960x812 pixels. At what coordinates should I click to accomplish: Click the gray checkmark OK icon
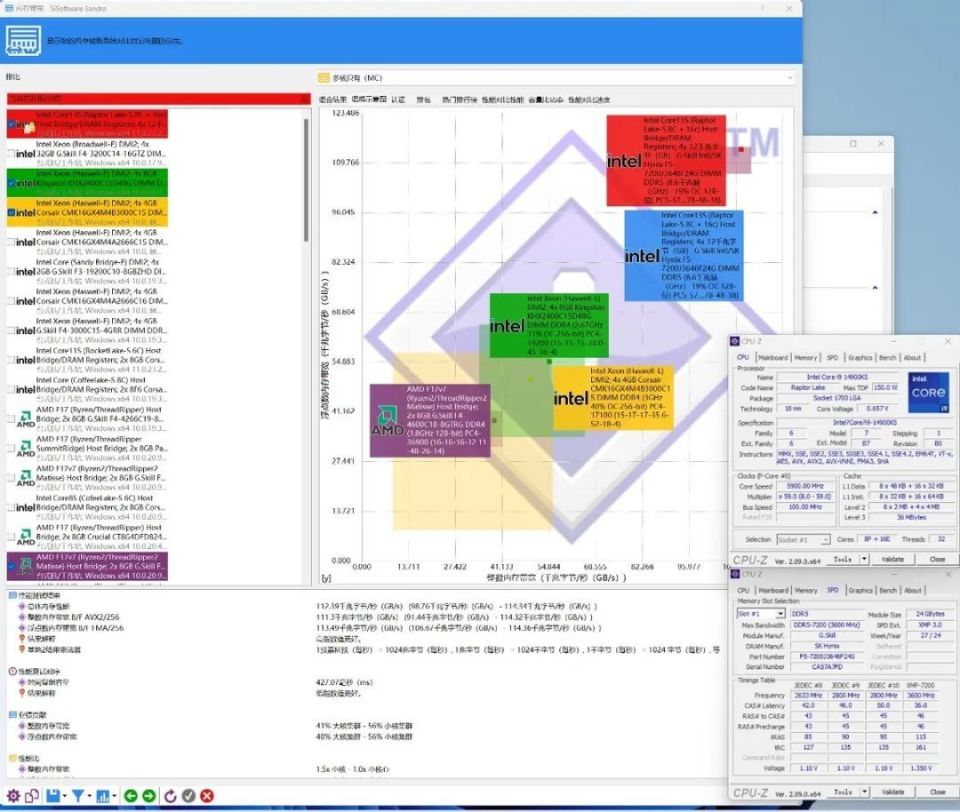(189, 795)
